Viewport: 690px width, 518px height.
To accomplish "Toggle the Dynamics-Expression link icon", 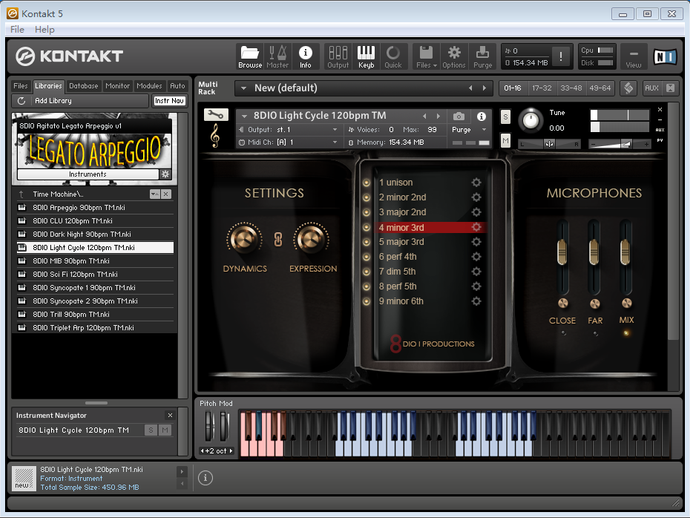I will pyautogui.click(x=278, y=240).
